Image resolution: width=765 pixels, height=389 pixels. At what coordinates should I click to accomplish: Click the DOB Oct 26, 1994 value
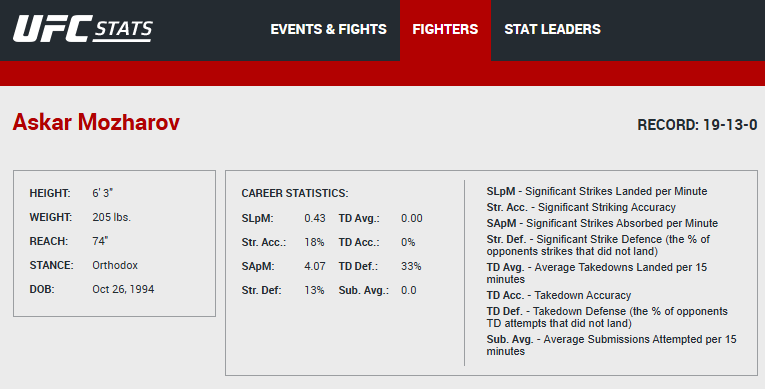123,289
